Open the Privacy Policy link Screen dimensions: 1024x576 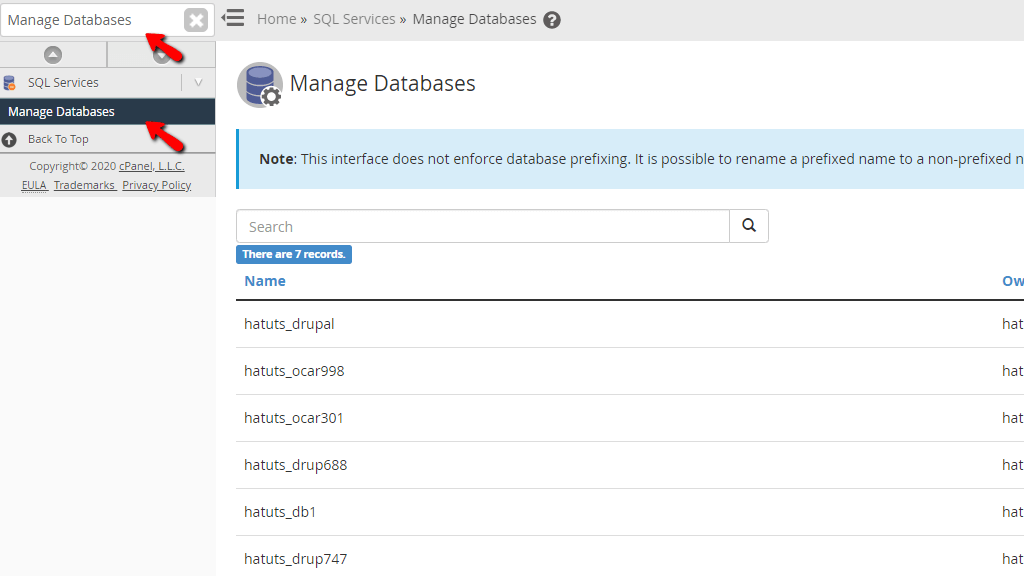click(157, 185)
